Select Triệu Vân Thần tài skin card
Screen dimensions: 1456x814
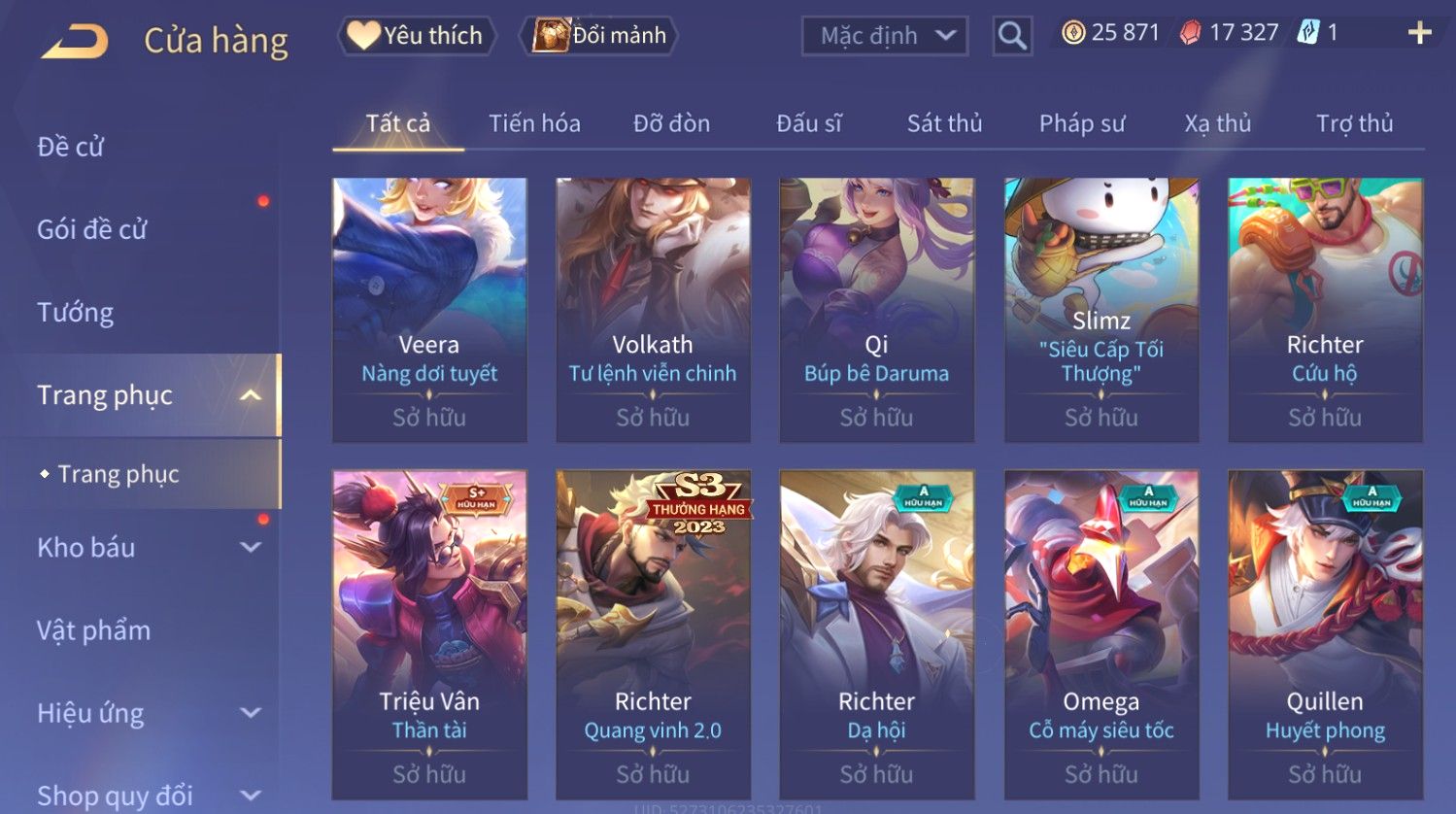click(429, 635)
